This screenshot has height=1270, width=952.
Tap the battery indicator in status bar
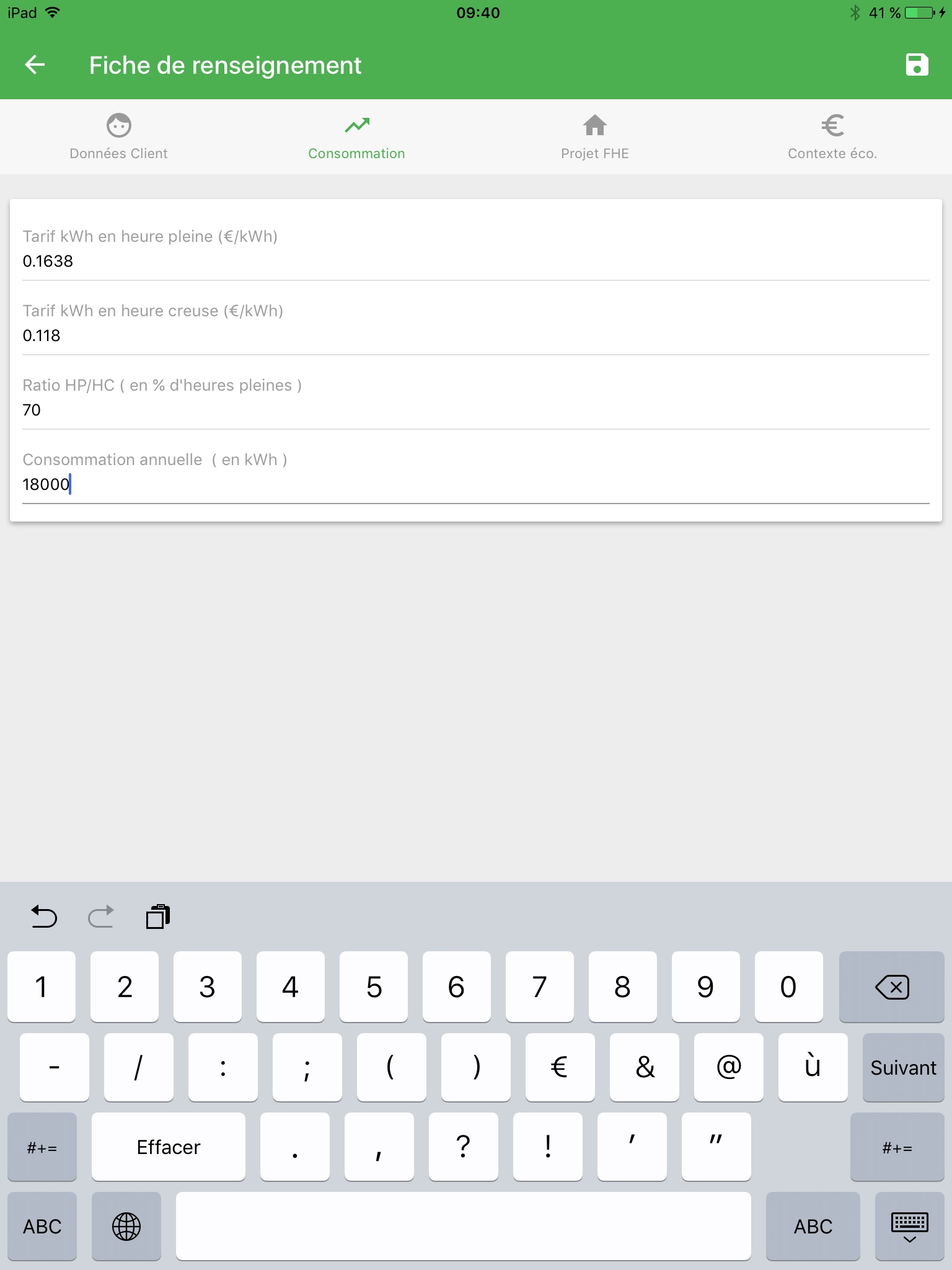pyautogui.click(x=920, y=12)
